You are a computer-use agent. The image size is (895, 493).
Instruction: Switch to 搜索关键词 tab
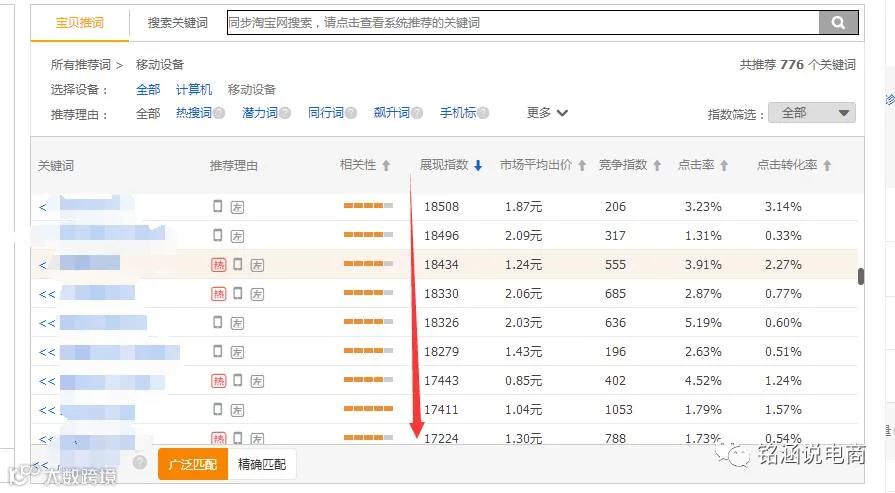click(178, 23)
